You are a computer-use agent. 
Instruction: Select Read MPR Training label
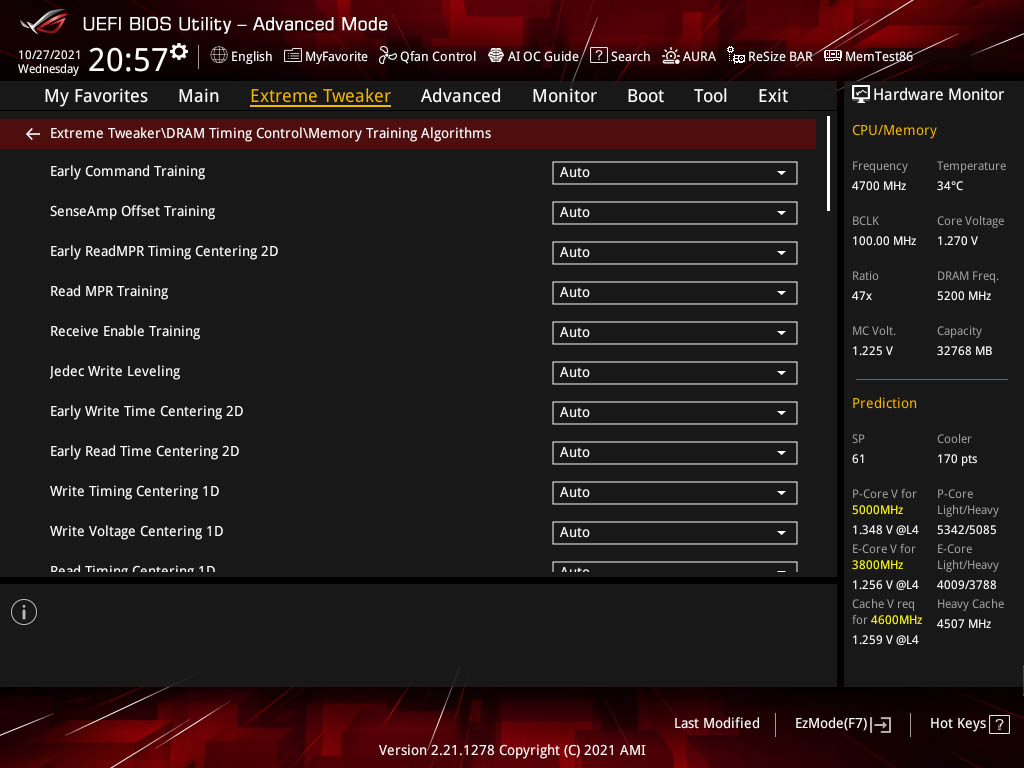[x=109, y=291]
